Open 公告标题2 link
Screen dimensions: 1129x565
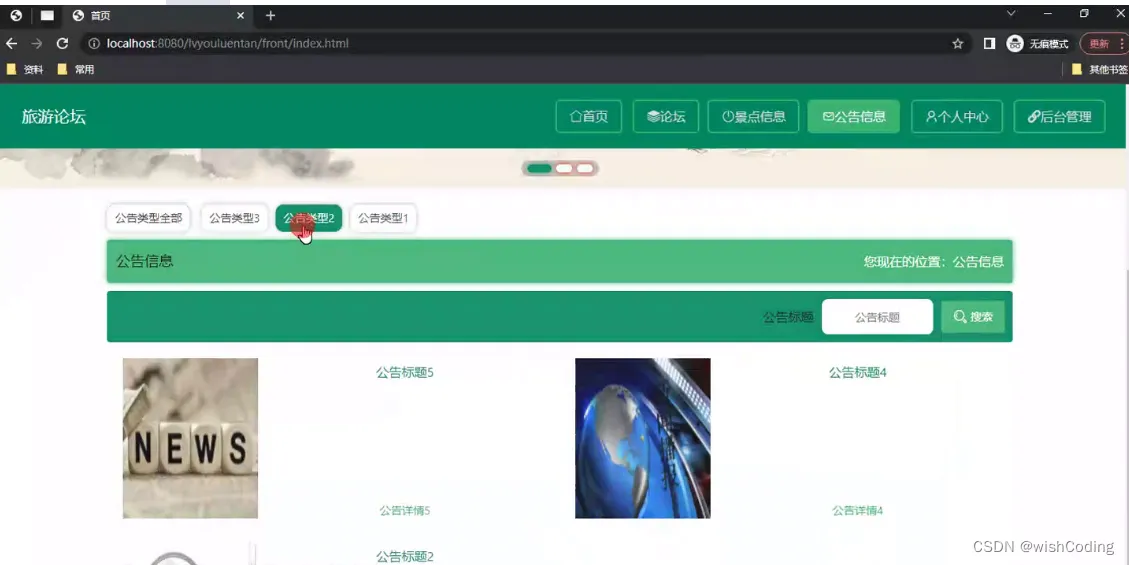(x=405, y=556)
